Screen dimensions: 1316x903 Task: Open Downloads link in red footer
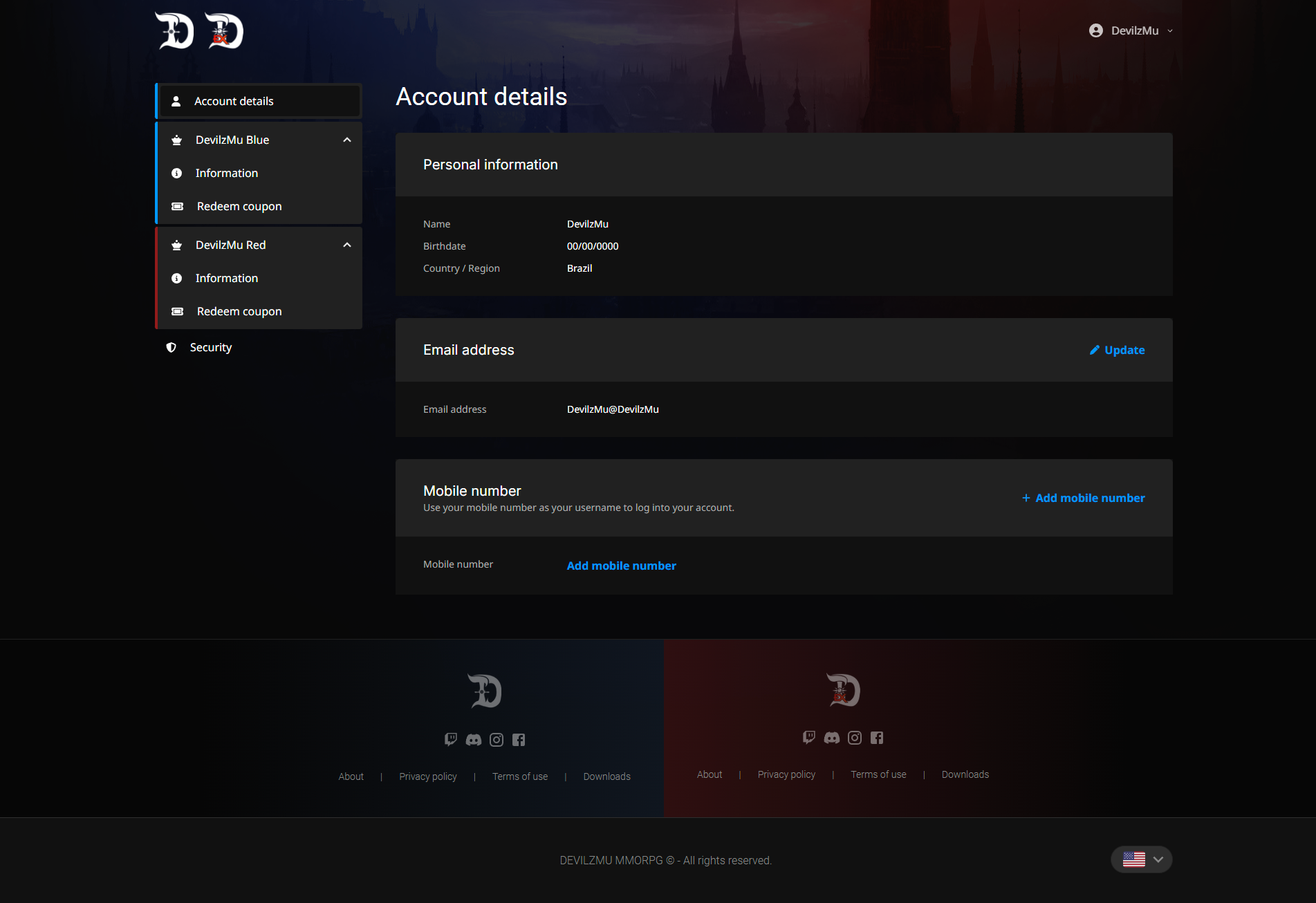tap(965, 774)
